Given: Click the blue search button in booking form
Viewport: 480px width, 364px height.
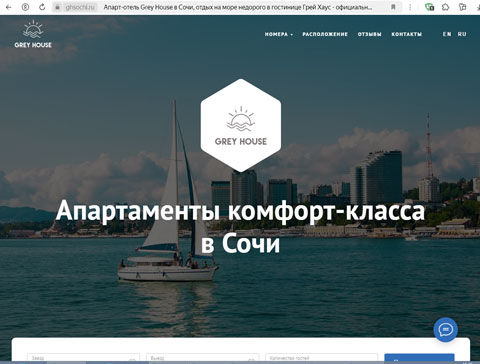Looking at the screenshot, I should click(x=419, y=358).
